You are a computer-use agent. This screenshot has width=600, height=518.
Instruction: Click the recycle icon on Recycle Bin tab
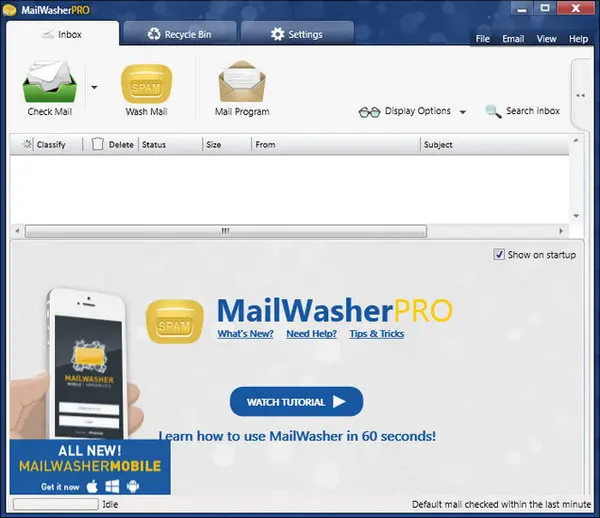[x=154, y=34]
